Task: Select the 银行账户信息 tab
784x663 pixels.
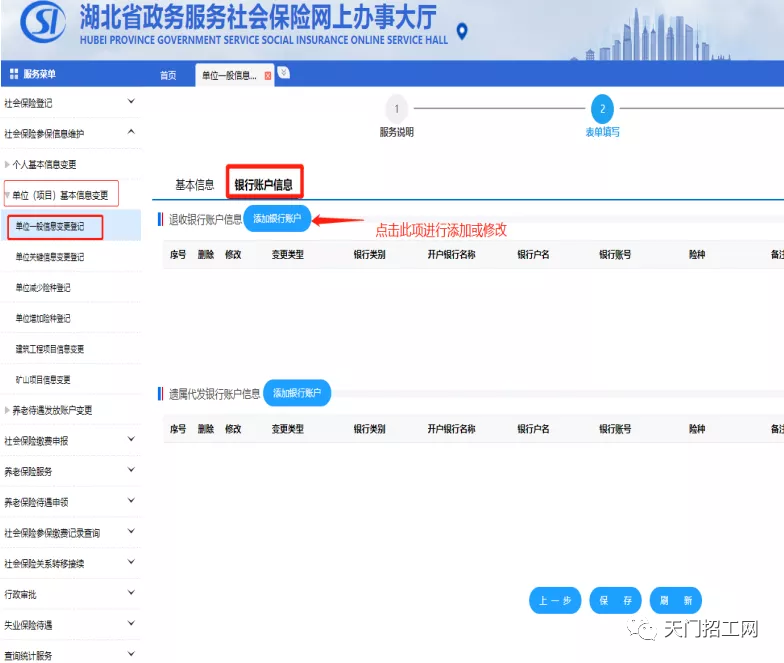Action: 264,185
